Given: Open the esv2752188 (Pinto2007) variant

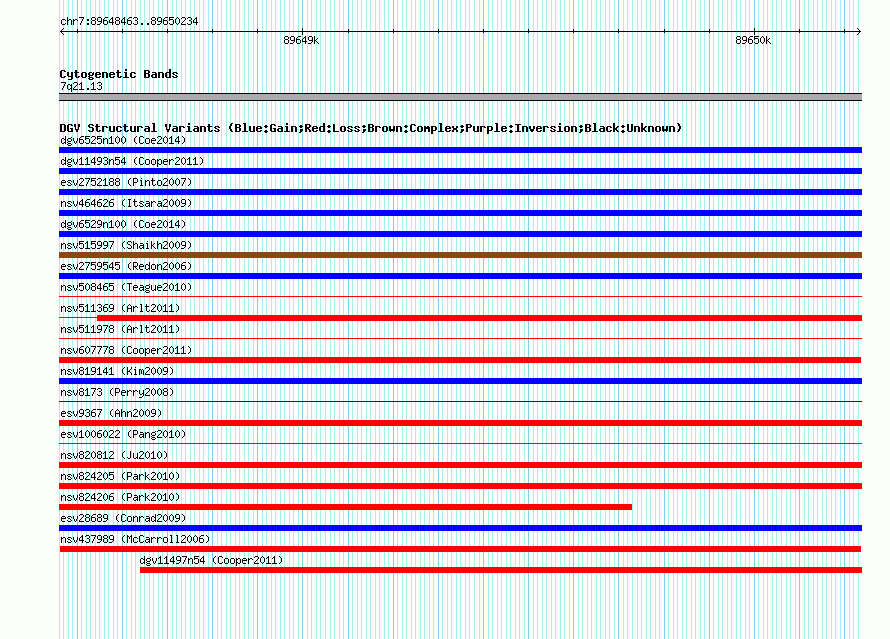Looking at the screenshot, I should pyautogui.click(x=126, y=182).
